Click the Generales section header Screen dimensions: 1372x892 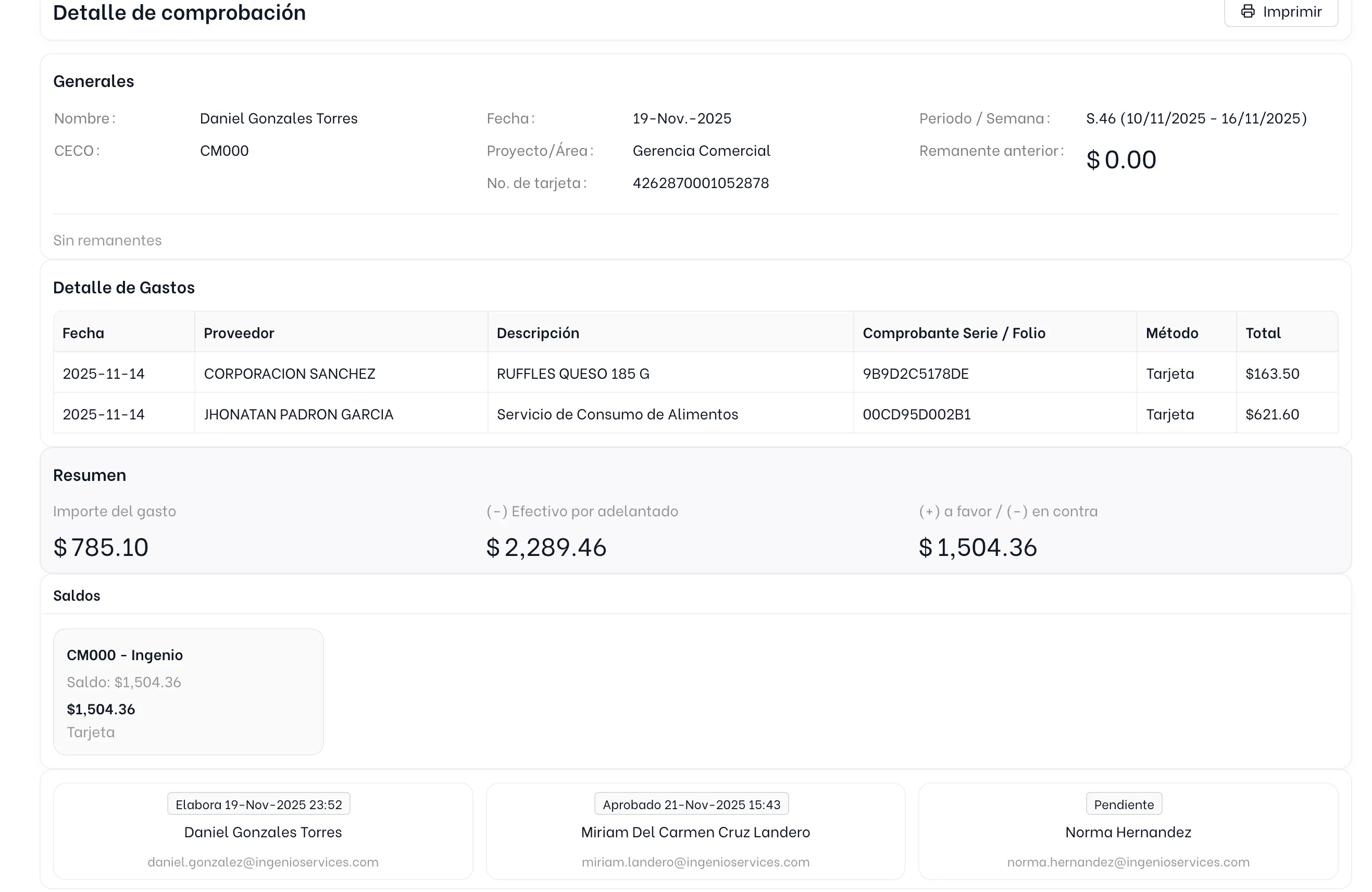(x=94, y=81)
